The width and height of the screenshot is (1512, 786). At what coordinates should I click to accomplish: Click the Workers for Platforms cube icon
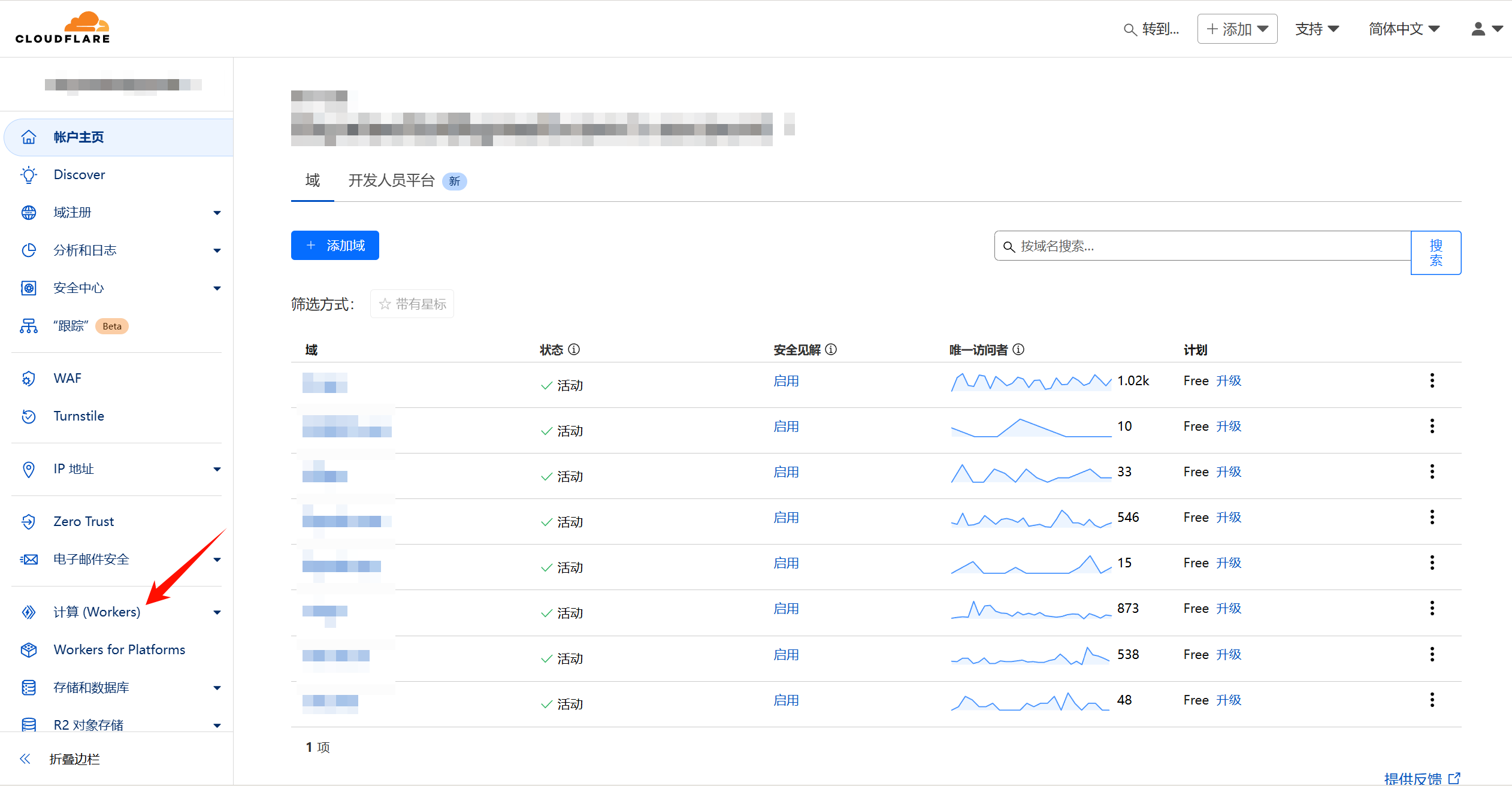coord(29,650)
